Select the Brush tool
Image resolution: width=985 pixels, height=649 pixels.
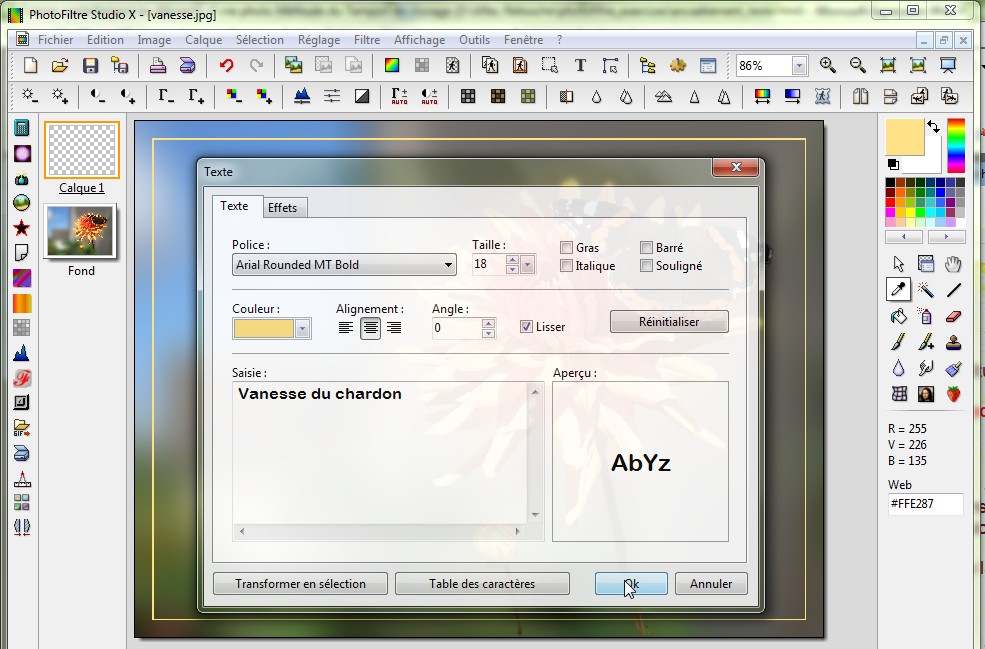(x=898, y=342)
